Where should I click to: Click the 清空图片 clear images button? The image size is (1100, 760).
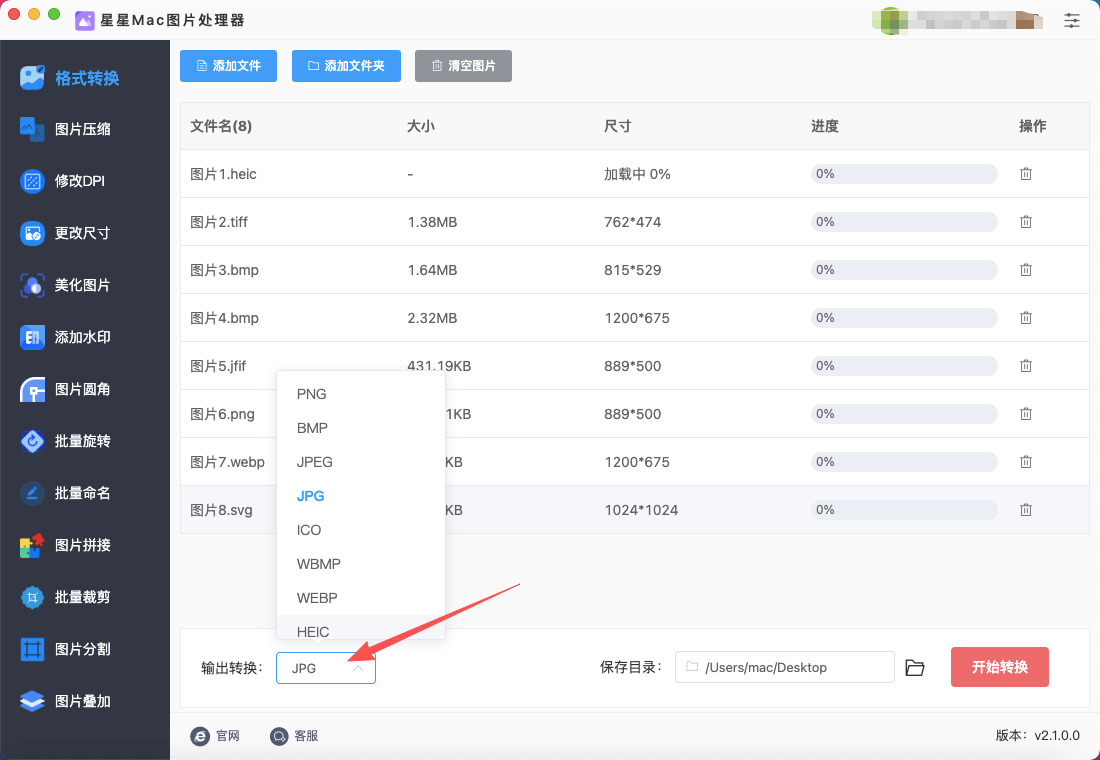click(x=463, y=66)
